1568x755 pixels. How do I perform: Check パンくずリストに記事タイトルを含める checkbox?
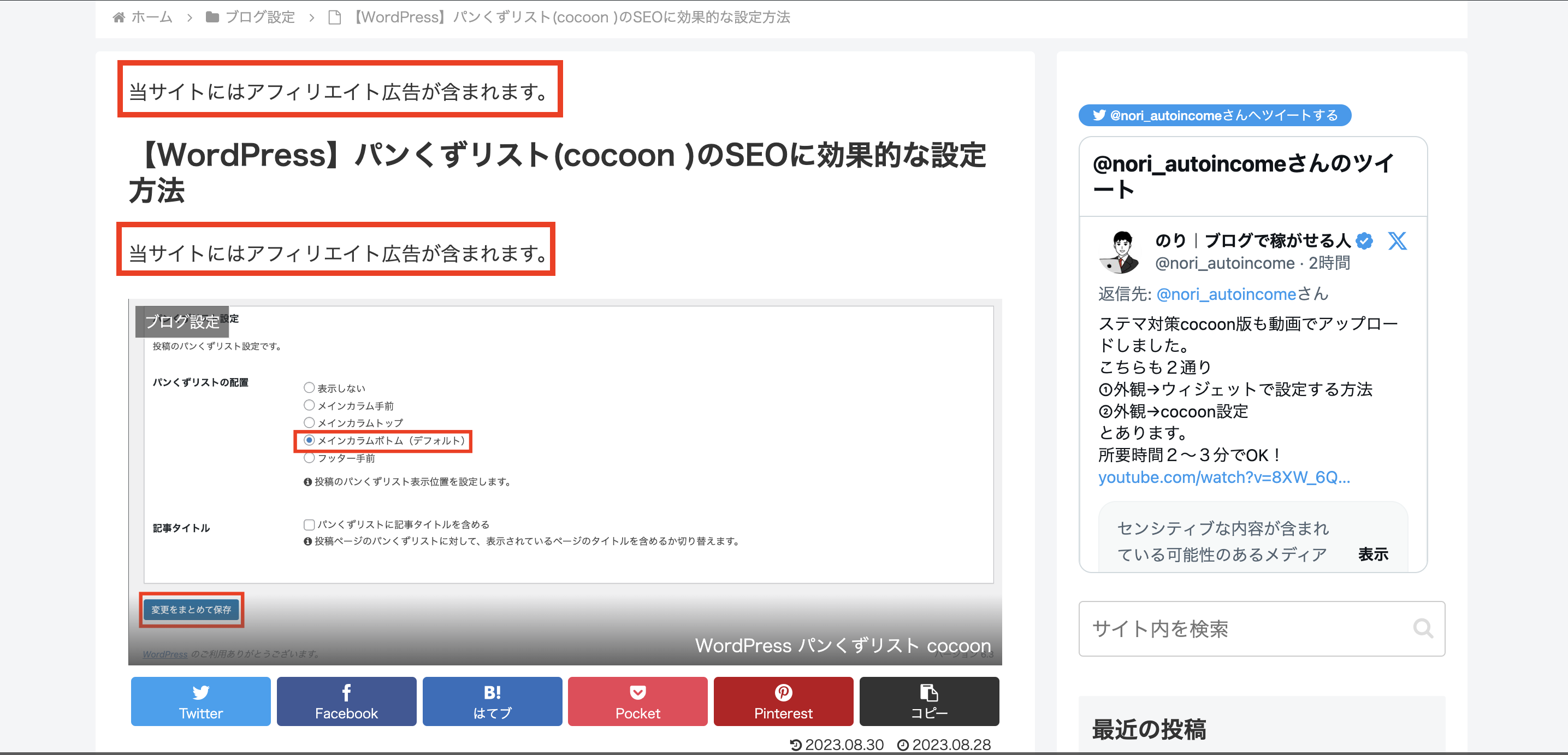pos(309,524)
